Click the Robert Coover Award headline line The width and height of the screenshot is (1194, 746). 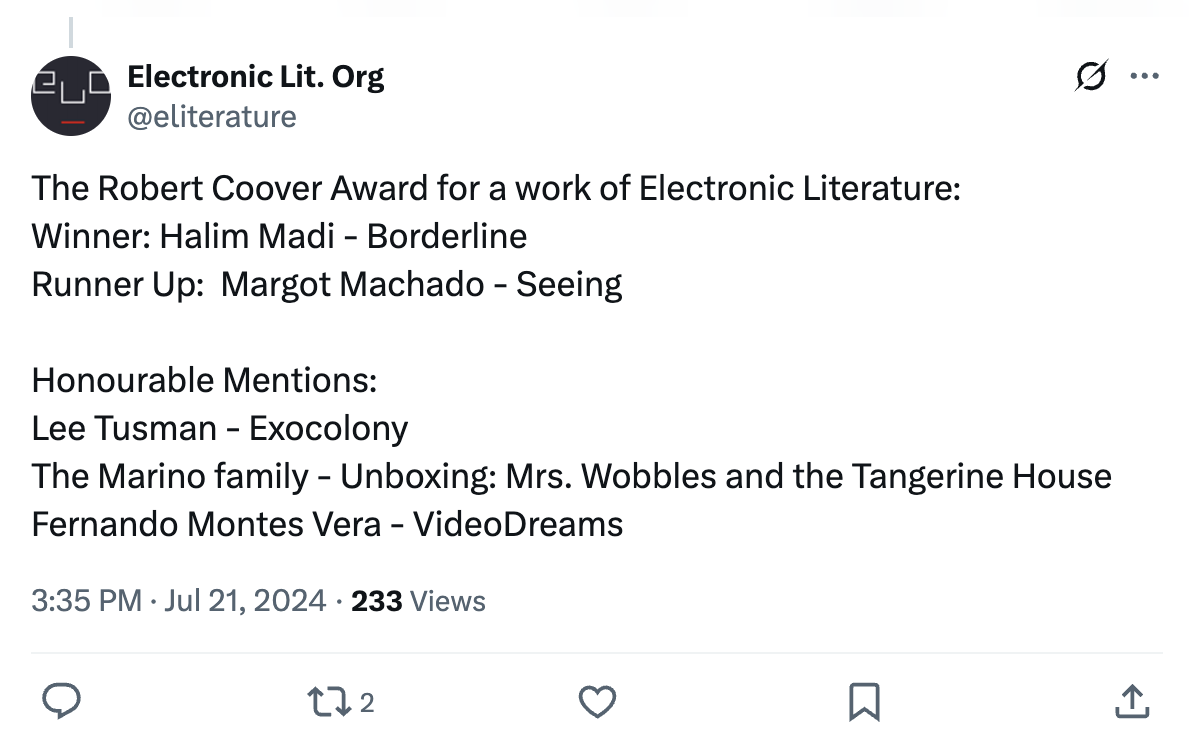[x=496, y=188]
